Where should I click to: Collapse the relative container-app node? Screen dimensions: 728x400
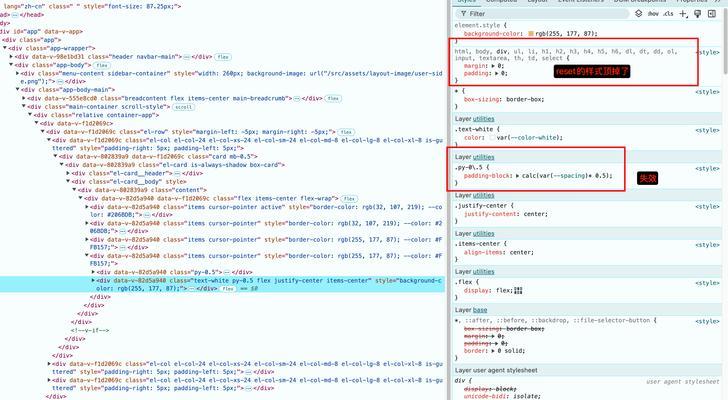point(30,115)
